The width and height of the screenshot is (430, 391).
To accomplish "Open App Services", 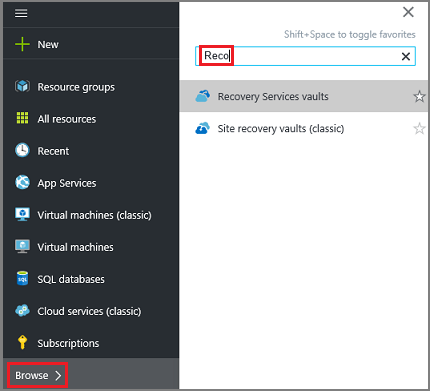I will click(91, 183).
